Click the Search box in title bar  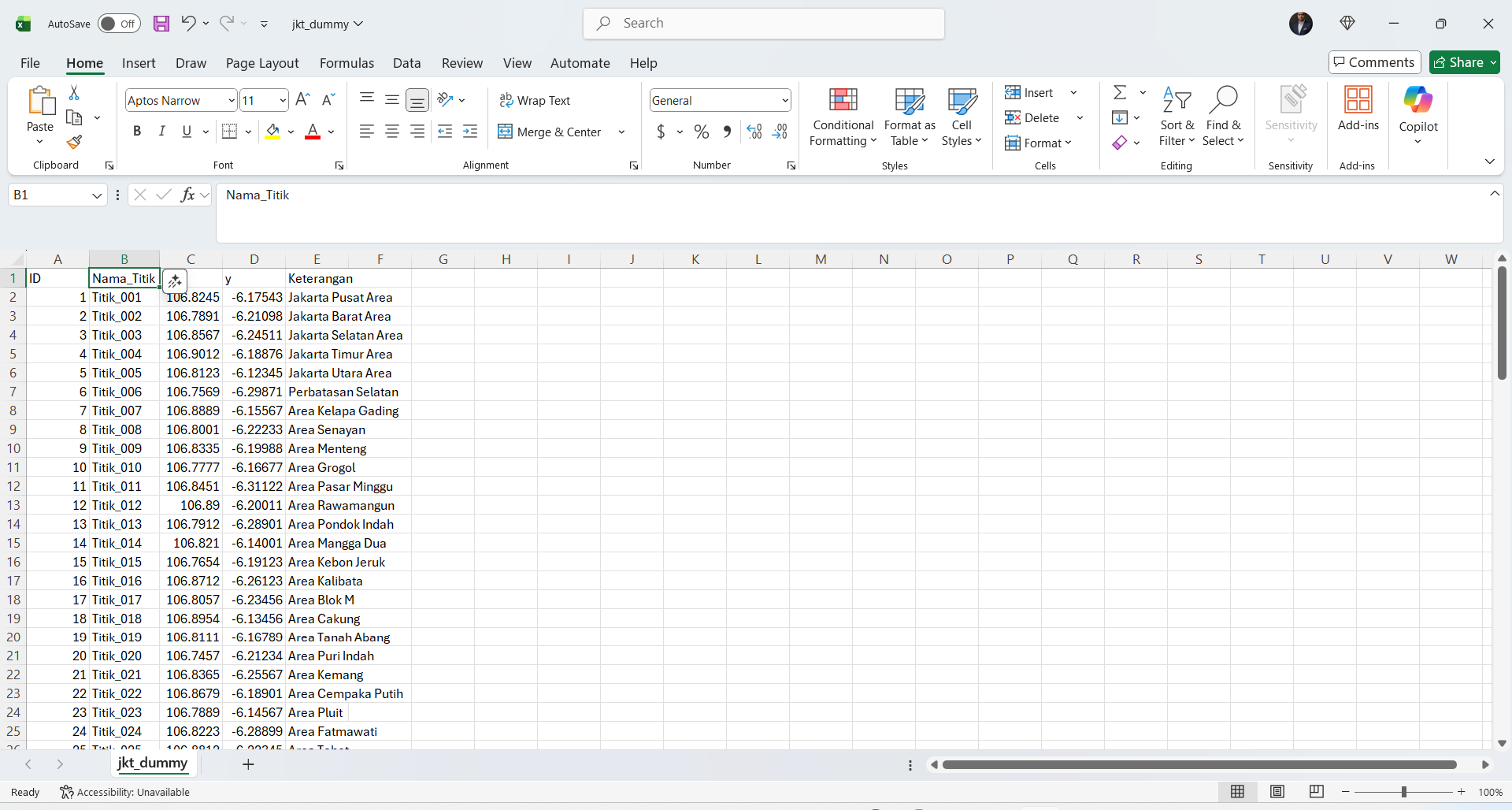[764, 24]
